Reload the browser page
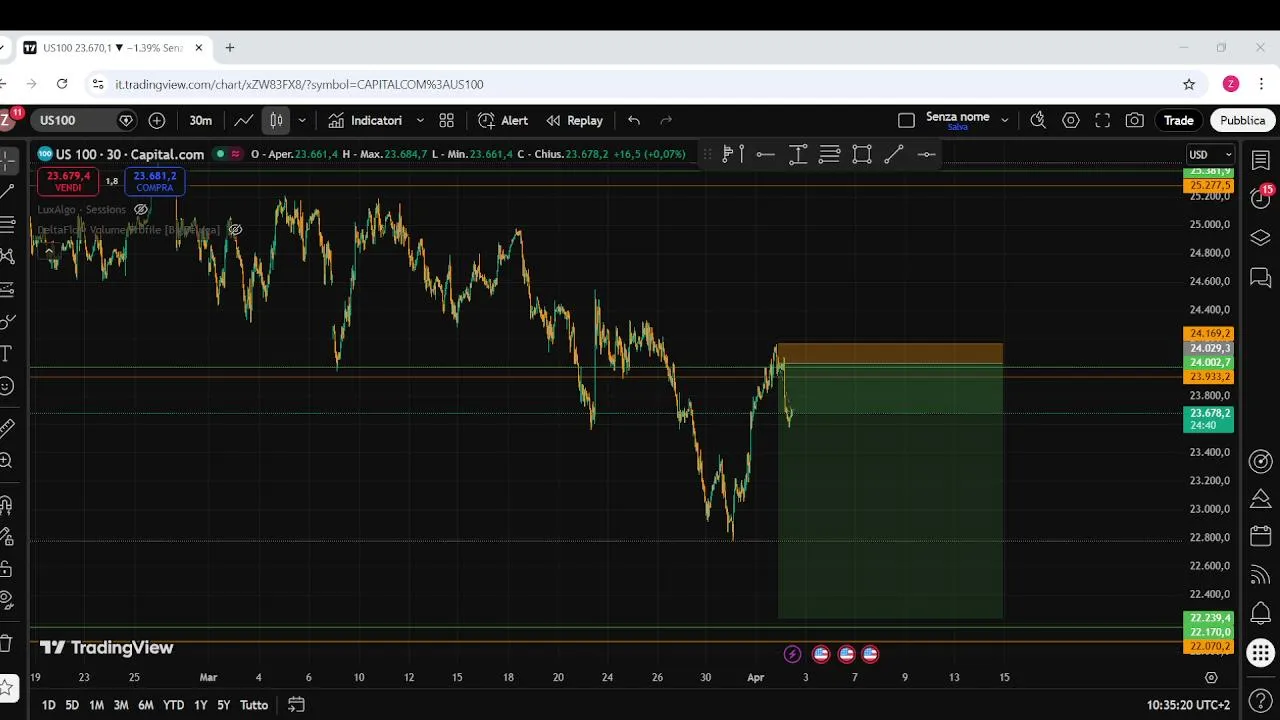Screen dimensions: 1280x720 click(62, 84)
